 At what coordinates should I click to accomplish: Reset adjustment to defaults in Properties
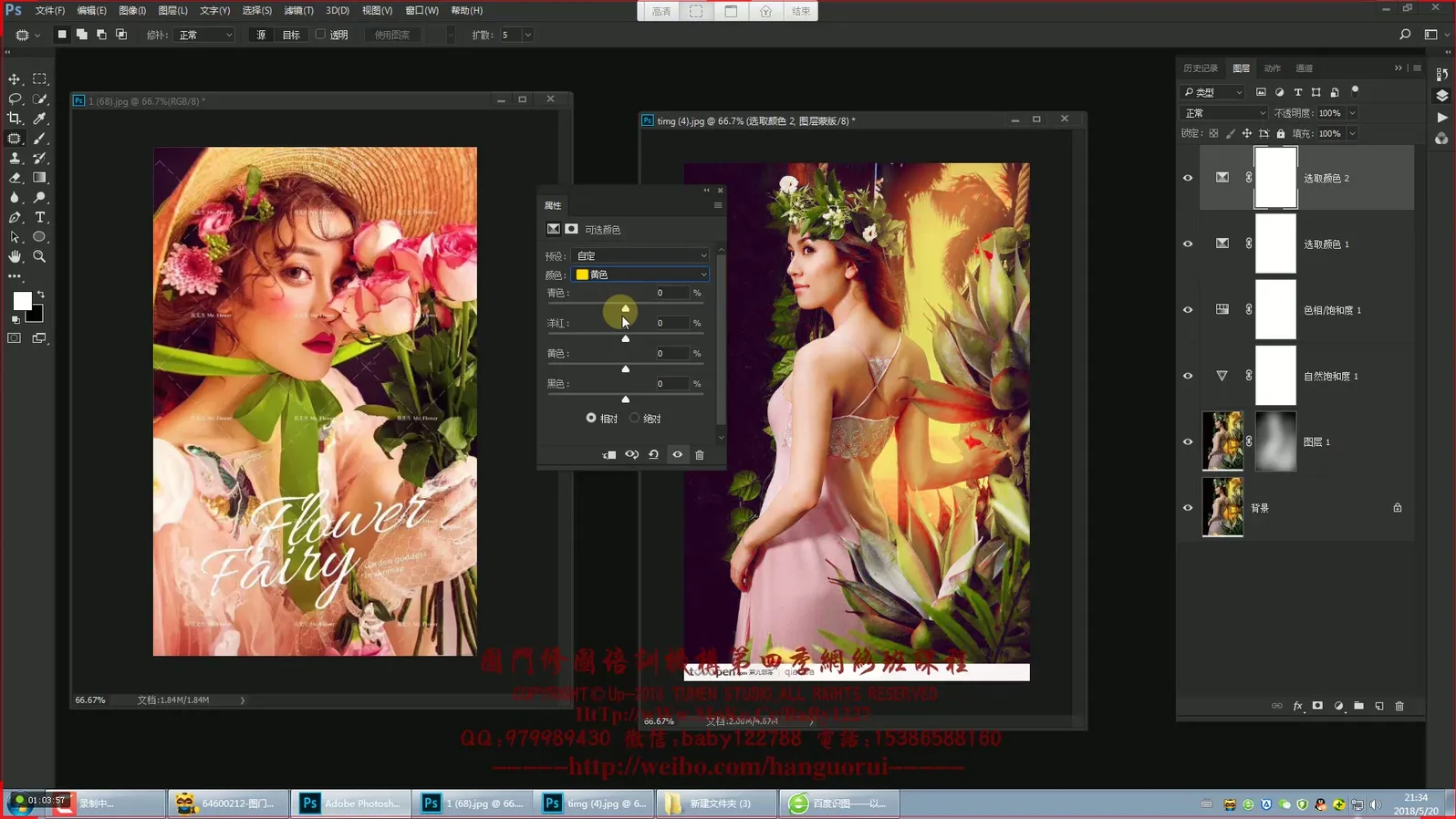click(654, 455)
